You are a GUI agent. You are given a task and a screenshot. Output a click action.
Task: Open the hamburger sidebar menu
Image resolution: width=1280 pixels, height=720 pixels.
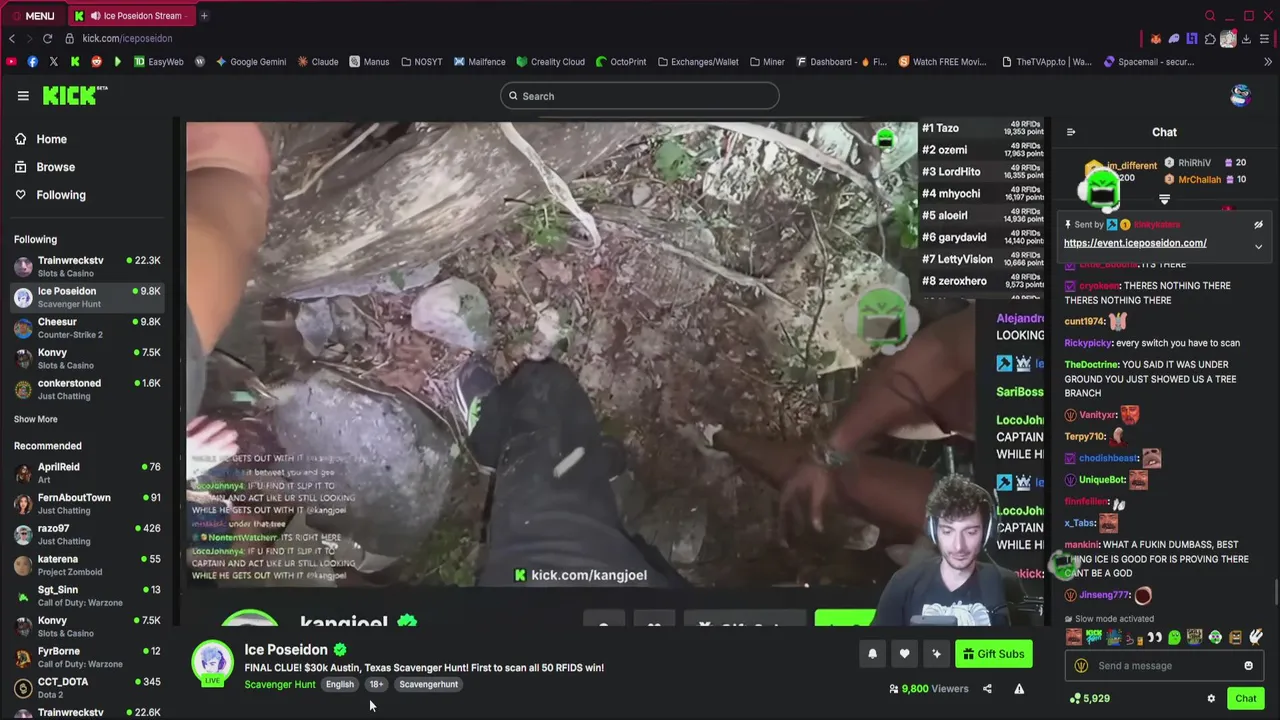(23, 96)
